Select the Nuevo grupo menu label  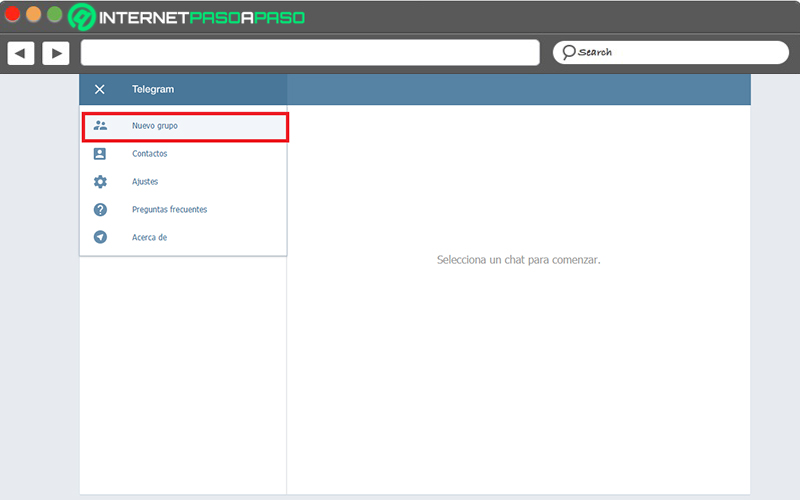155,126
